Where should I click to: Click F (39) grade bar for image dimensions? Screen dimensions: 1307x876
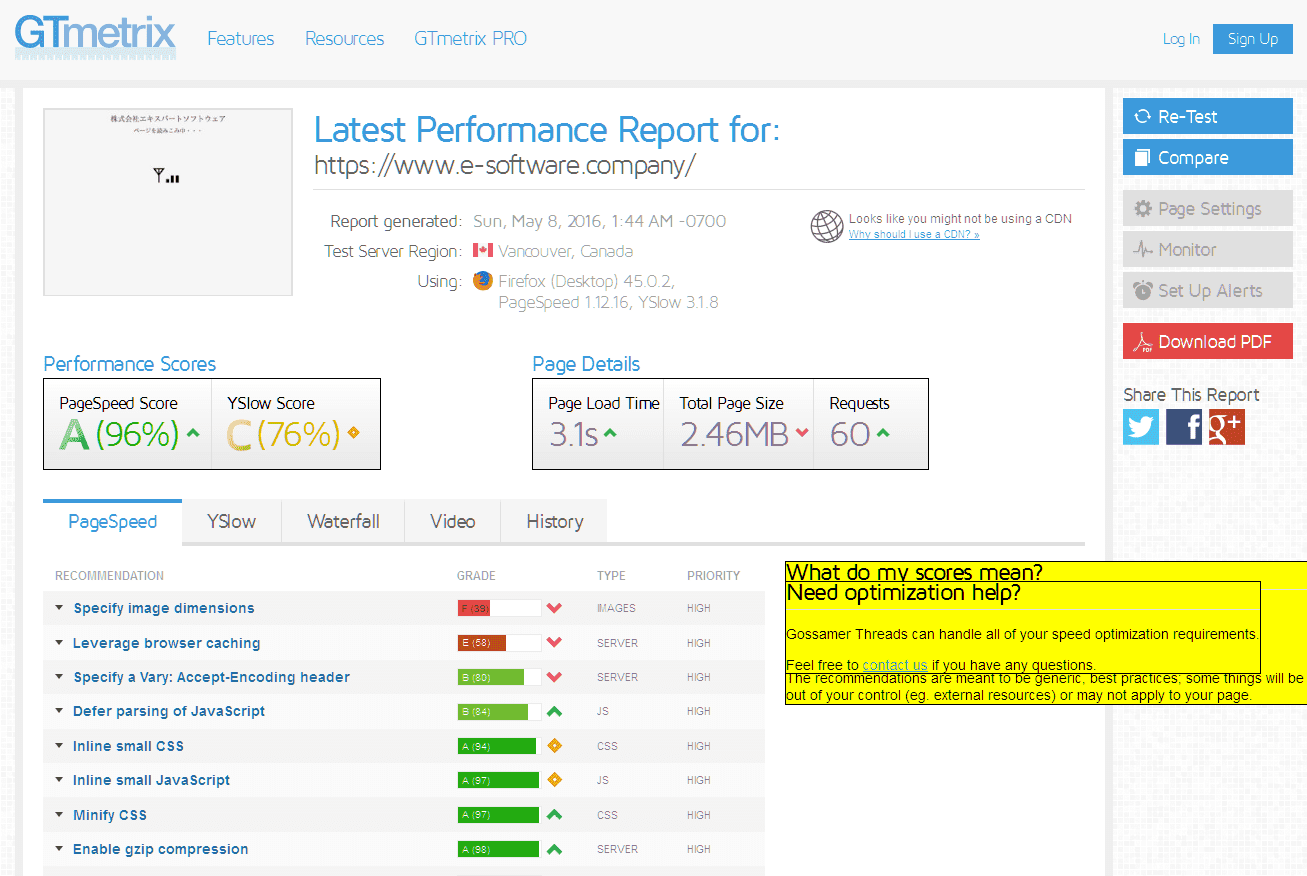coord(499,608)
